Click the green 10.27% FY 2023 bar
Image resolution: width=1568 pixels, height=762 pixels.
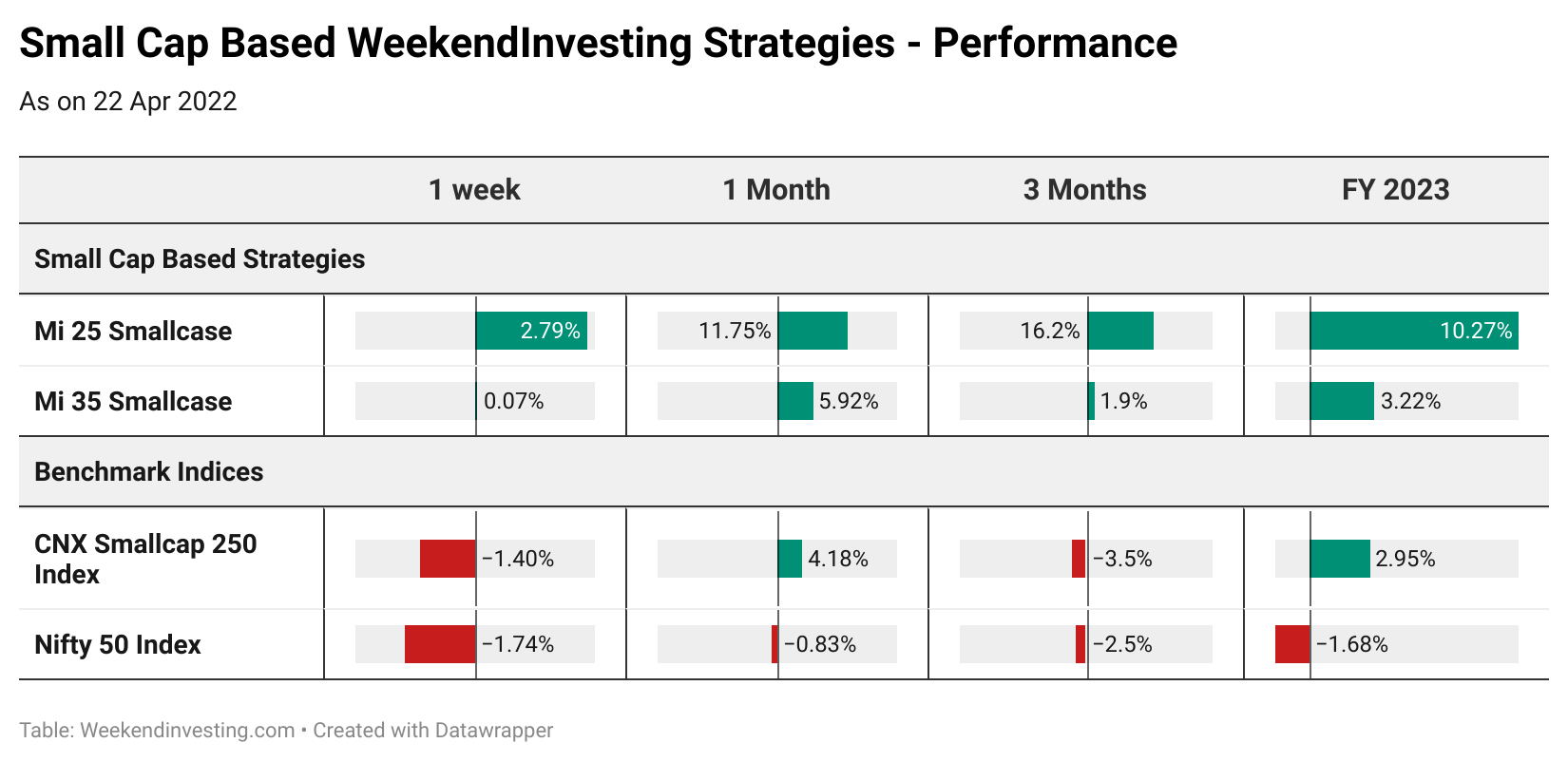[1414, 331]
